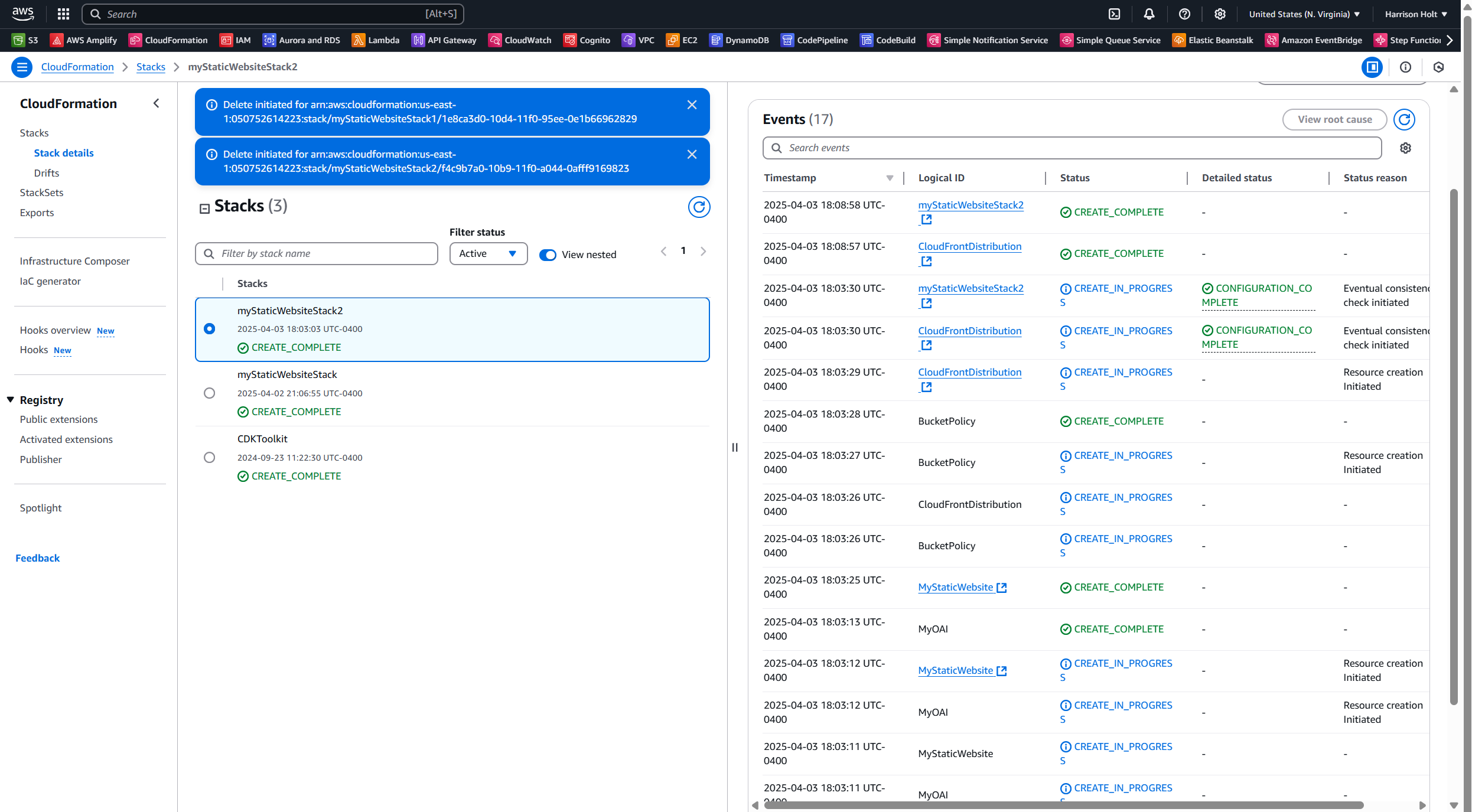Open the S3 shortcut

click(26, 40)
